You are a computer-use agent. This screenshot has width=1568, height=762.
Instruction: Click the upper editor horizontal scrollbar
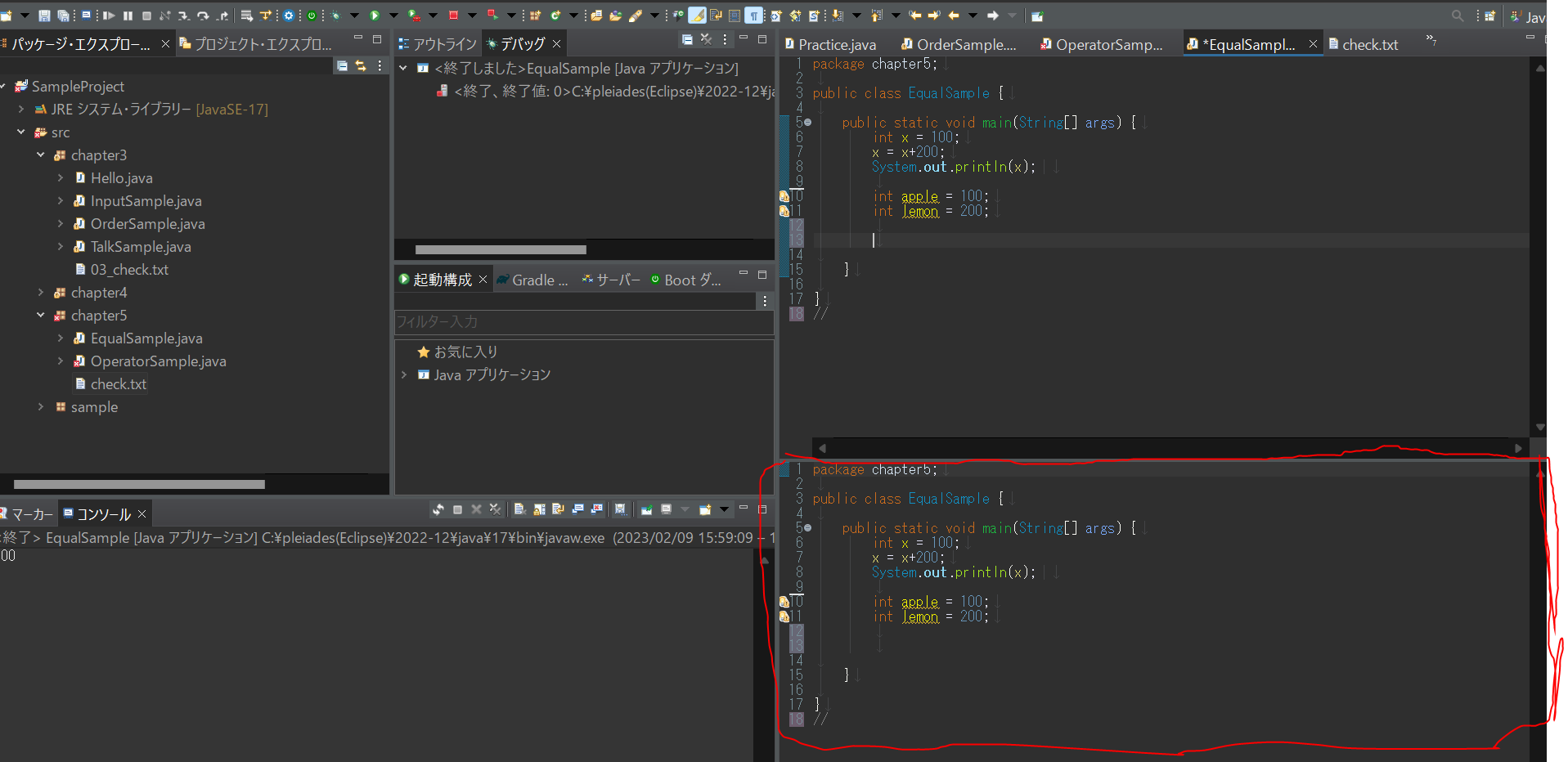(1170, 448)
